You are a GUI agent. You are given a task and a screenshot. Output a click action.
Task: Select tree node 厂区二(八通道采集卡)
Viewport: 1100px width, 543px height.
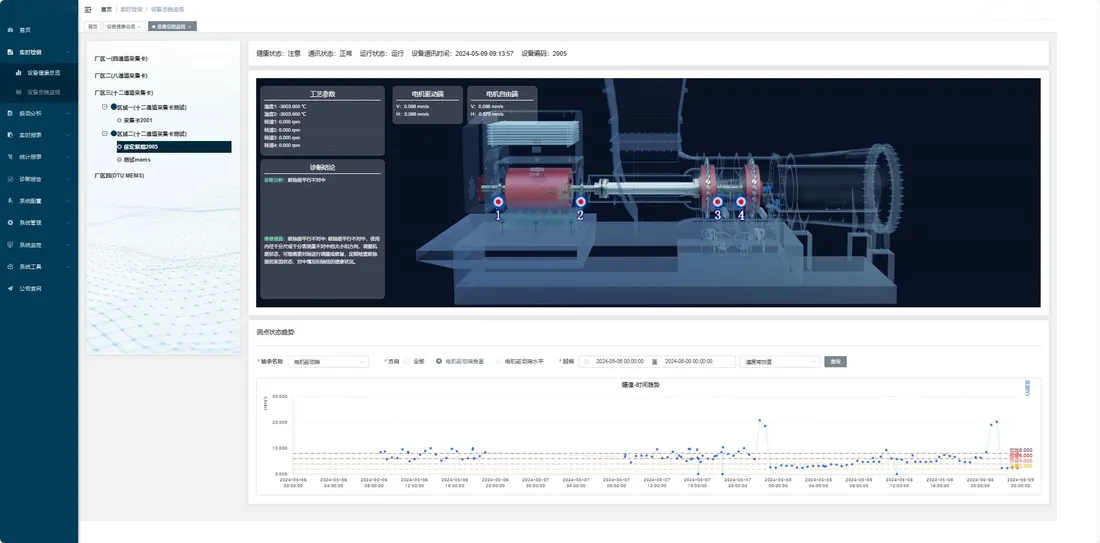click(x=121, y=76)
